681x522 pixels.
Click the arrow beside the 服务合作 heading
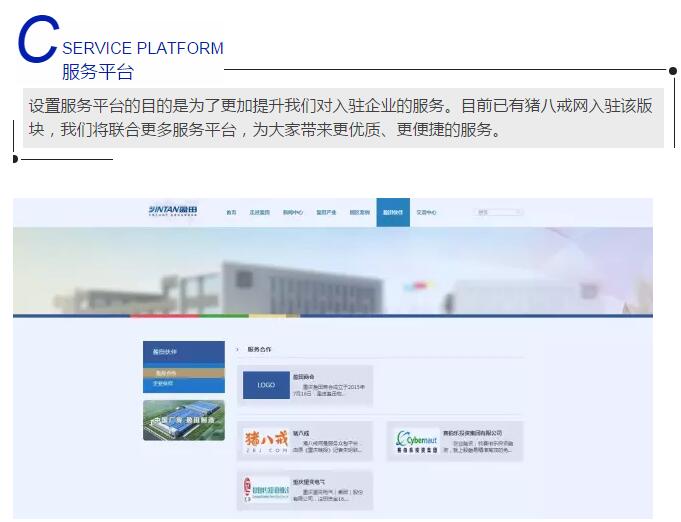coord(238,350)
